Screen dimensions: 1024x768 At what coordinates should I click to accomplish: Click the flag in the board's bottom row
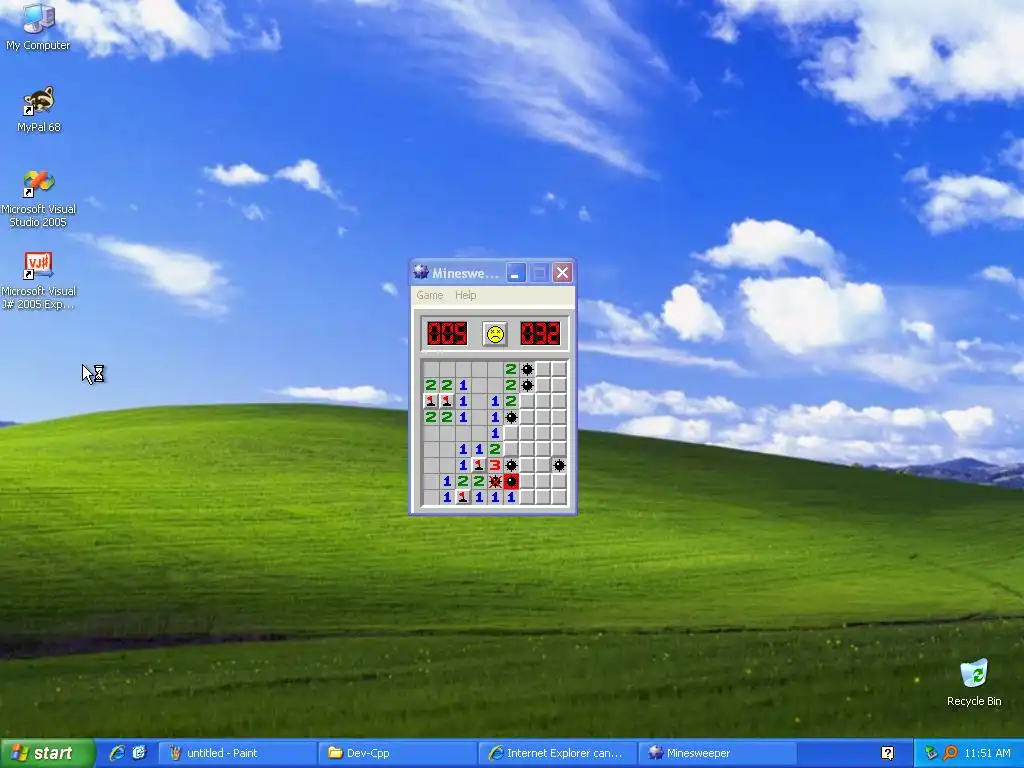tap(463, 497)
